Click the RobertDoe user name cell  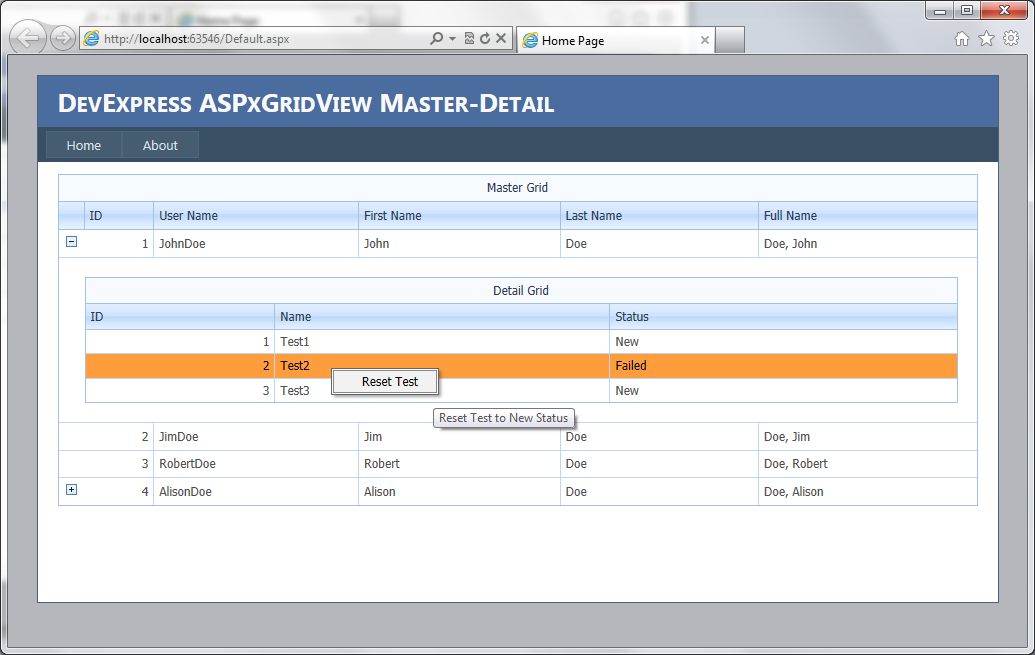point(256,464)
